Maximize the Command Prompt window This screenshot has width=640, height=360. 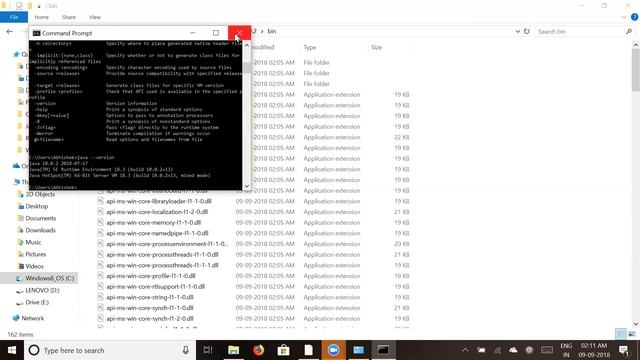(x=216, y=33)
